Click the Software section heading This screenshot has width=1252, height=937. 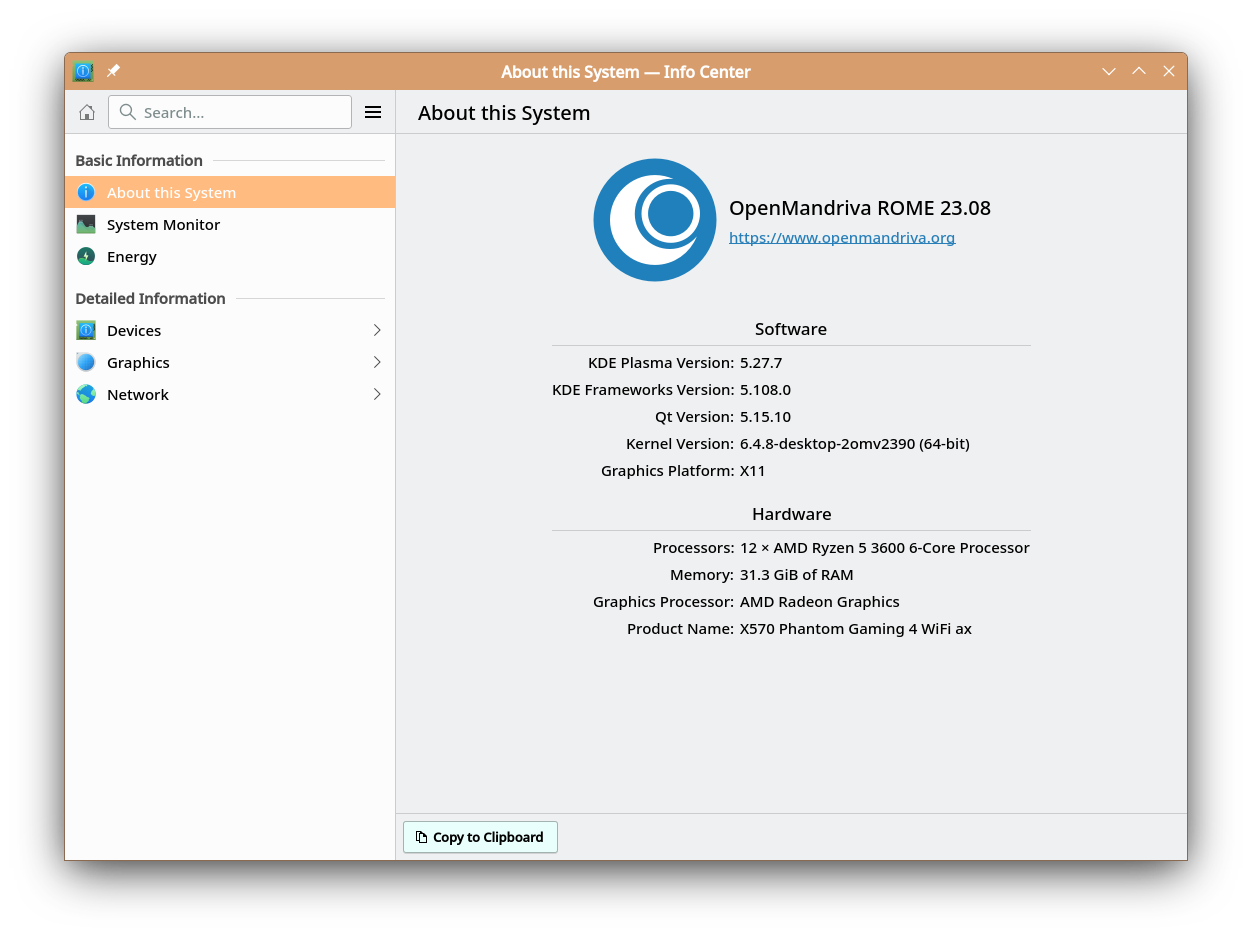click(791, 328)
